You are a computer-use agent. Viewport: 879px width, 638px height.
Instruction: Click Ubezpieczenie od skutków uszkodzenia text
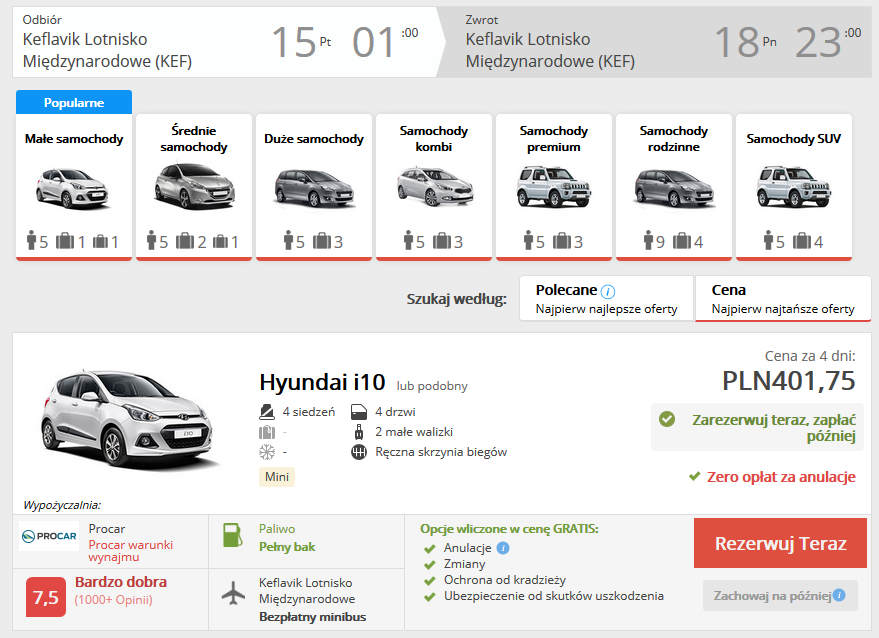click(x=554, y=596)
